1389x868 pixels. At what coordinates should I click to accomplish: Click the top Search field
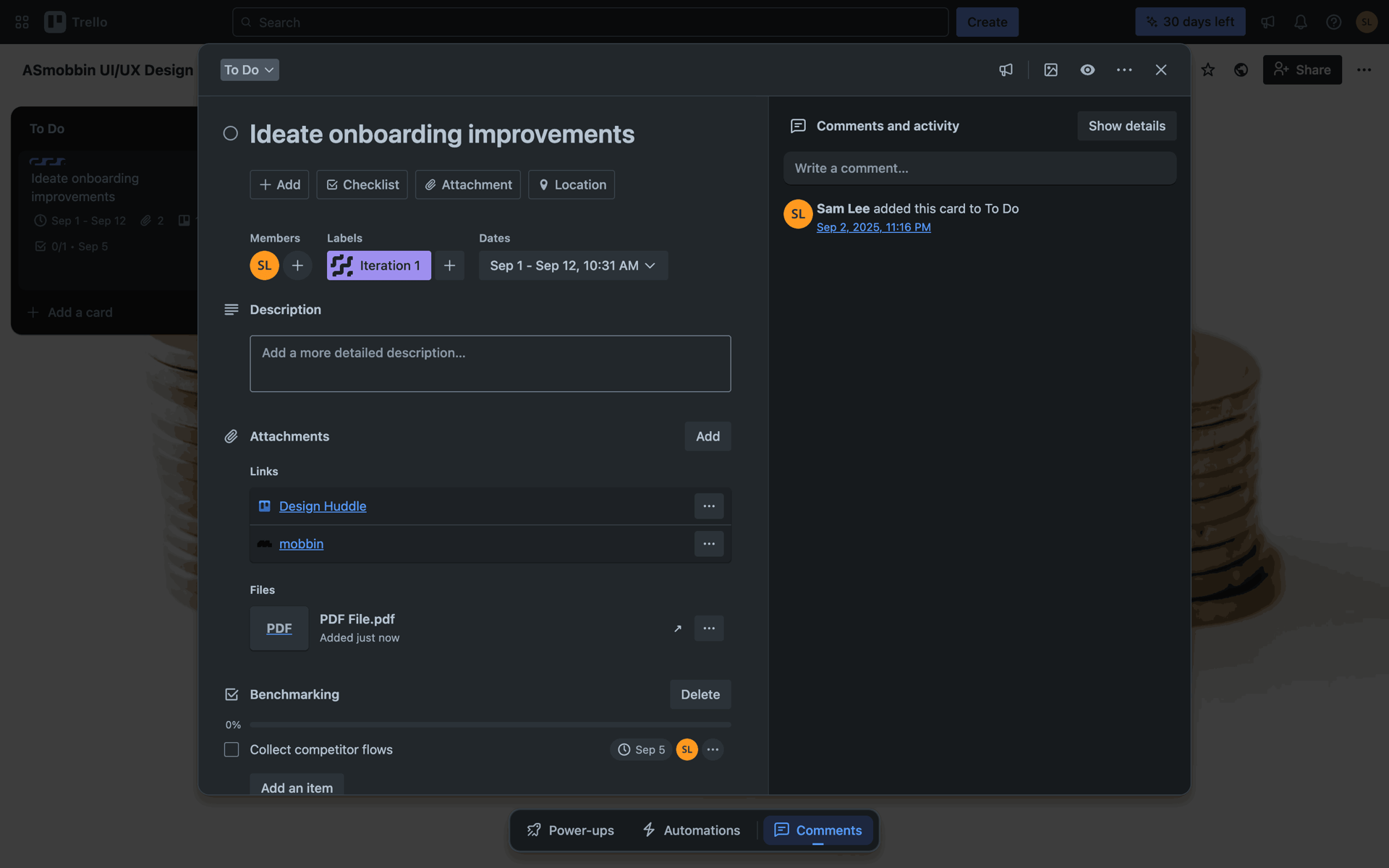tap(590, 22)
